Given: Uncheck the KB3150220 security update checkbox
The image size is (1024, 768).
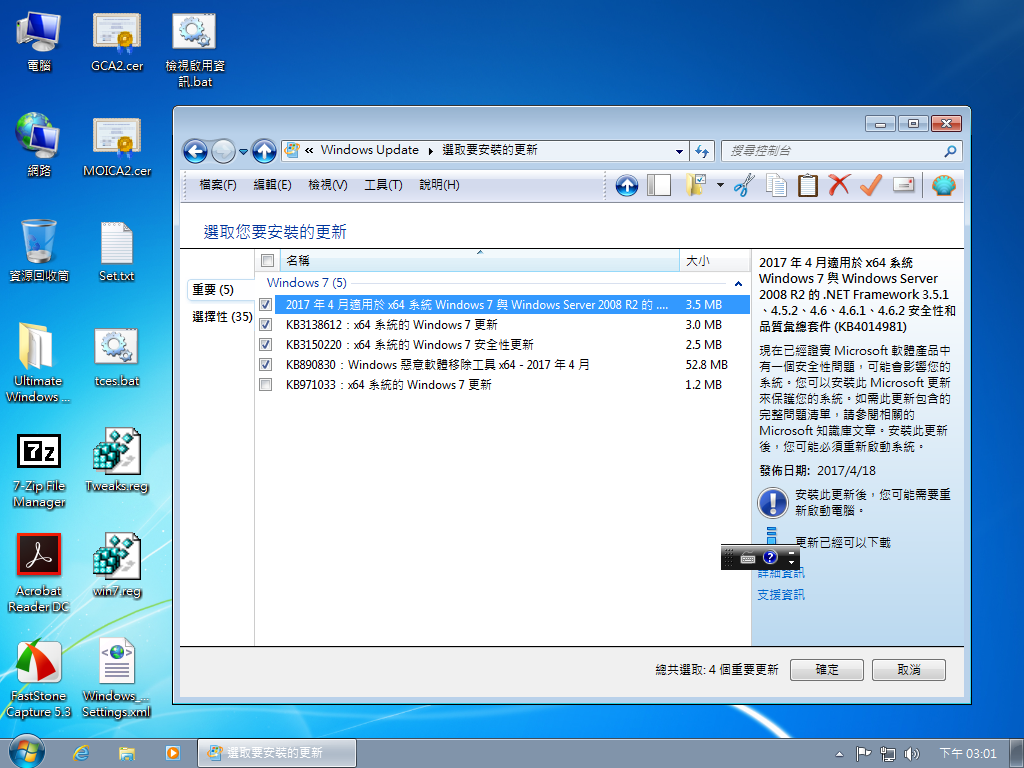Looking at the screenshot, I should click(265, 344).
